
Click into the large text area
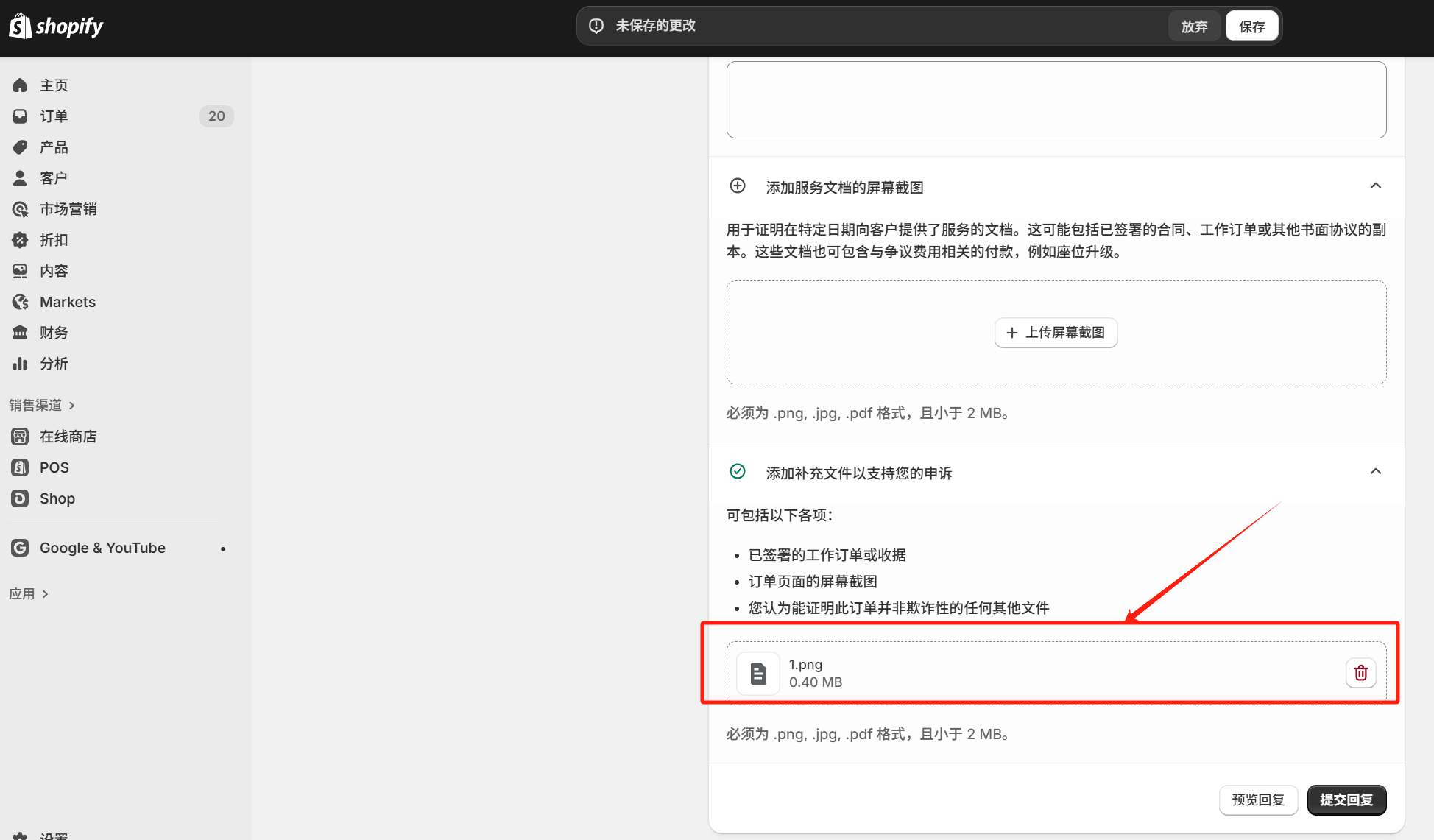coord(1056,99)
